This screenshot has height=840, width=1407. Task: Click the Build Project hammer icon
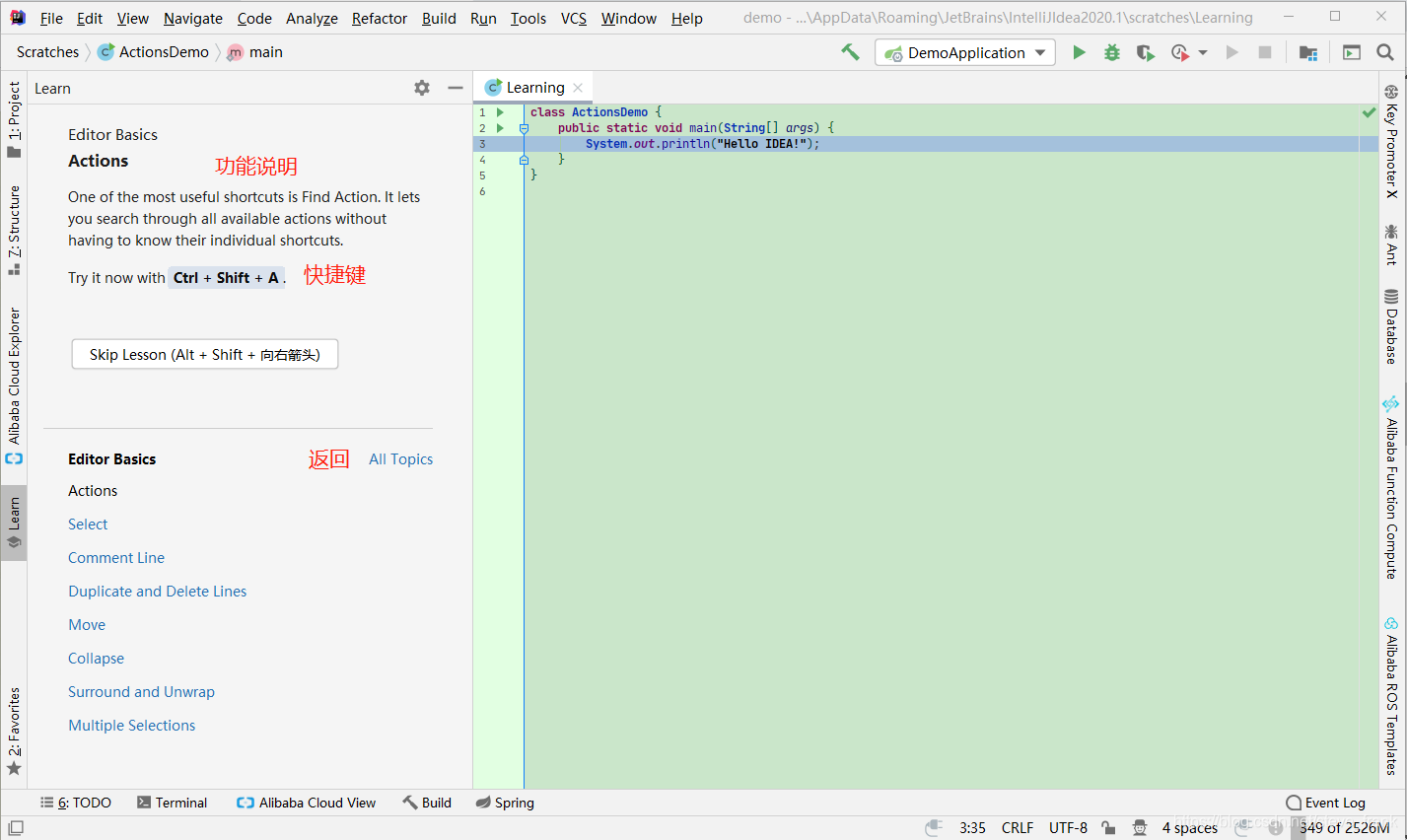point(850,52)
